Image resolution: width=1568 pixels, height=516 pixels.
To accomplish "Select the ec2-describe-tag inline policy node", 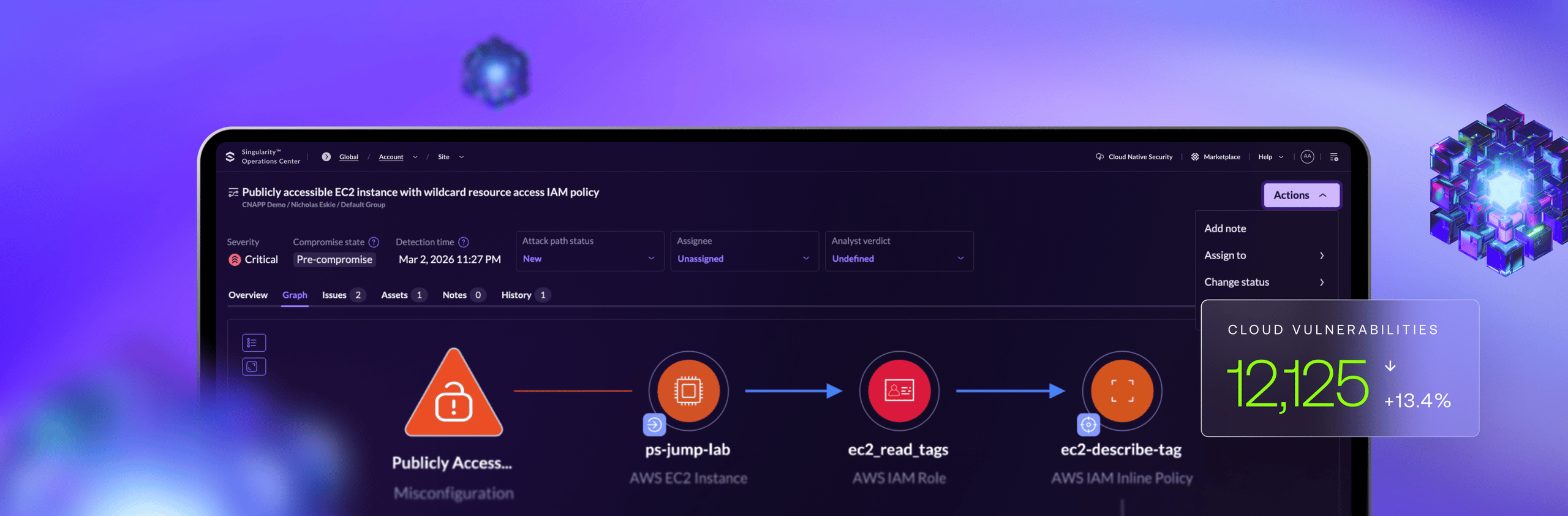I will pos(1122,390).
